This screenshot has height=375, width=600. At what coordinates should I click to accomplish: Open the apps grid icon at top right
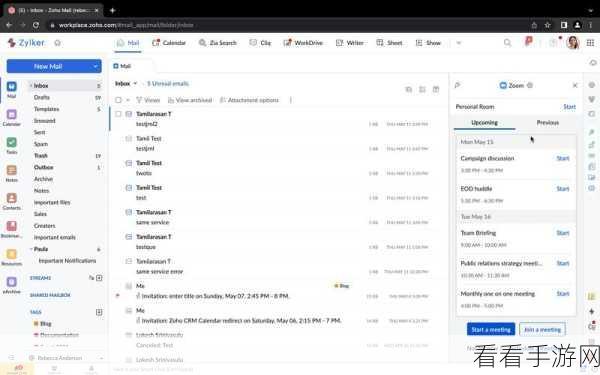coord(590,43)
